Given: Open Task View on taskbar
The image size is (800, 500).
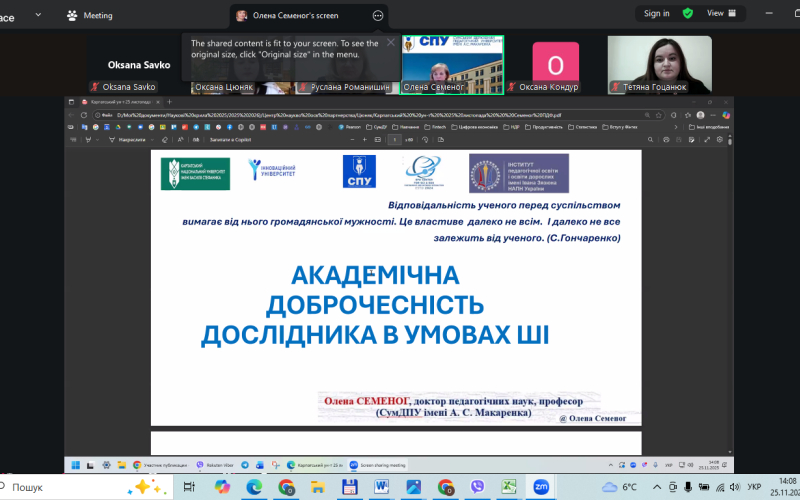Looking at the screenshot, I should pyautogui.click(x=189, y=487).
